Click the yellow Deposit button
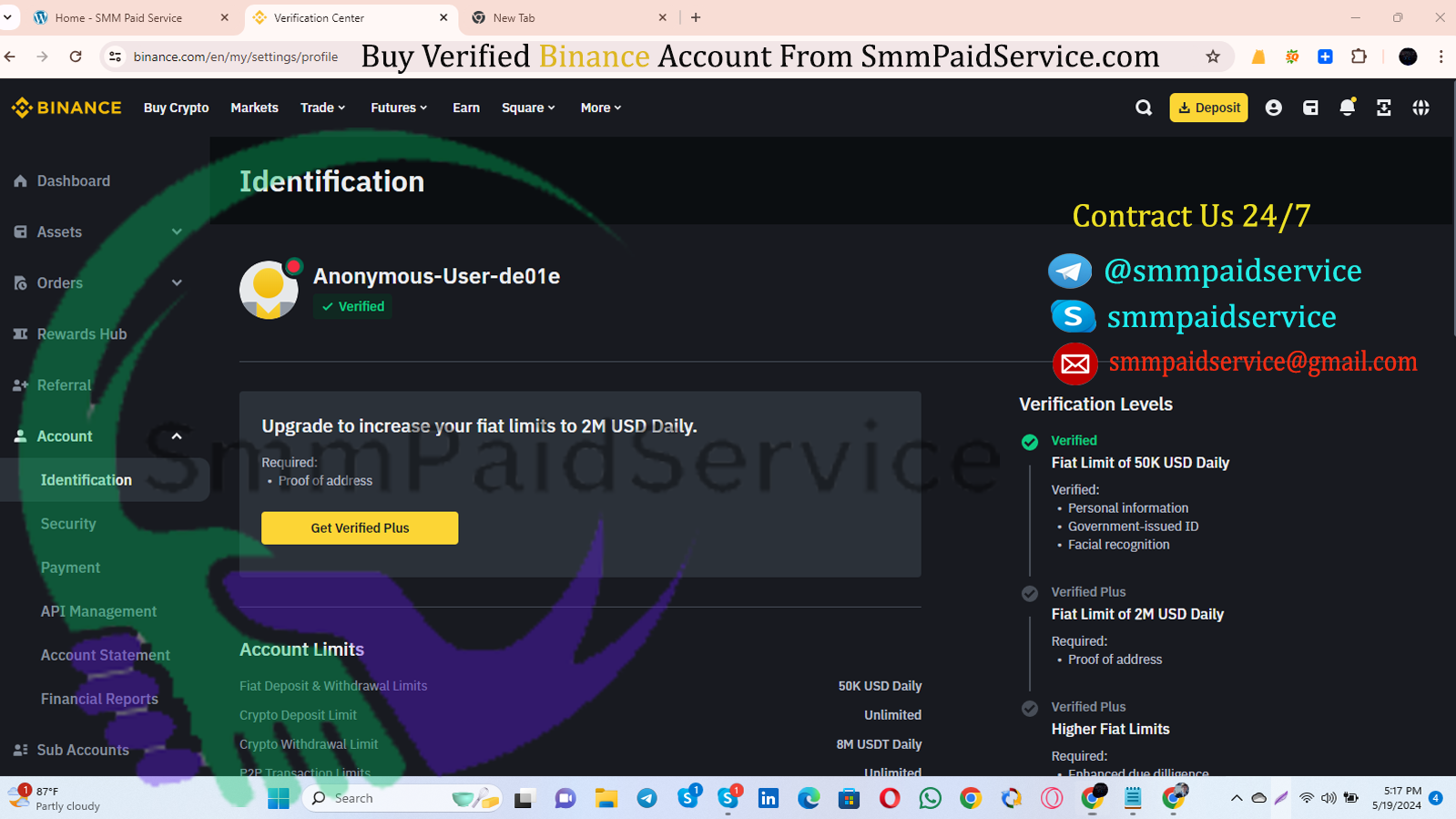The height and width of the screenshot is (819, 1456). [x=1208, y=107]
